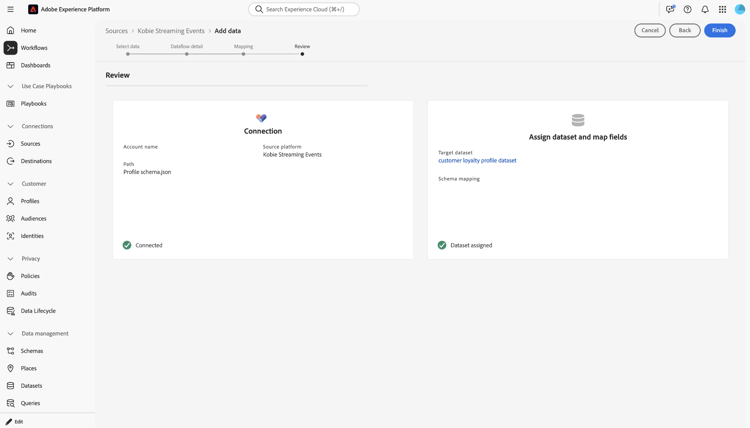Image resolution: width=750 pixels, height=428 pixels.
Task: Click the Account name label
Action: (141, 147)
